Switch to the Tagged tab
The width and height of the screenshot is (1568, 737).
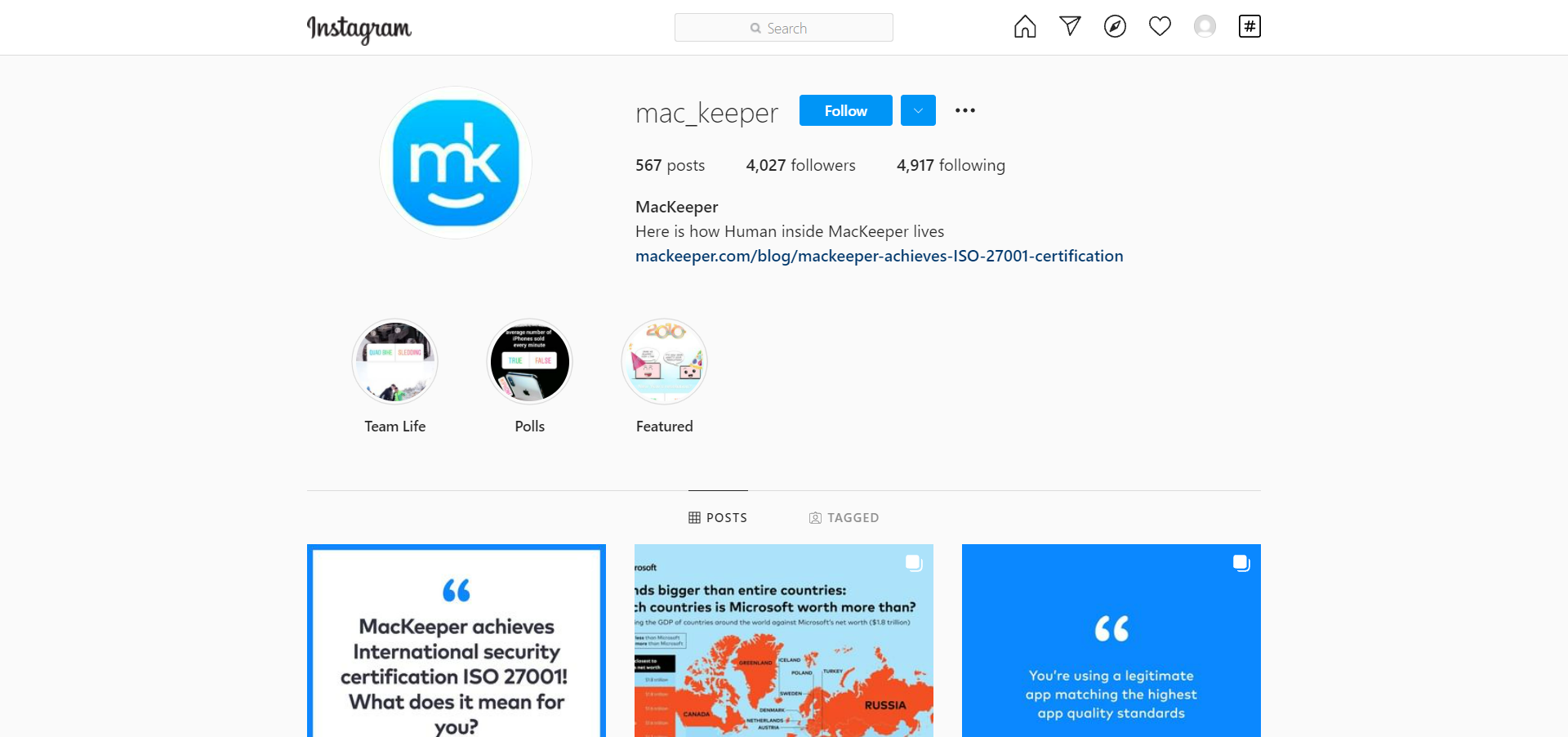(x=844, y=517)
